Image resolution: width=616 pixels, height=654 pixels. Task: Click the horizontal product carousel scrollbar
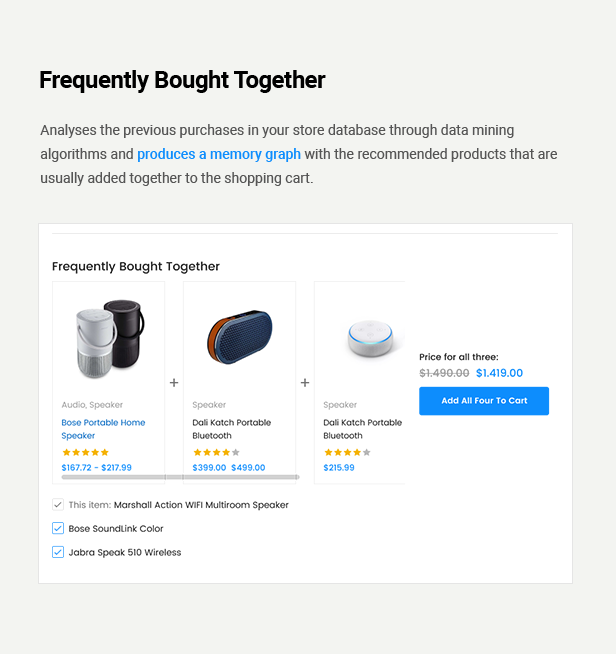click(180, 477)
